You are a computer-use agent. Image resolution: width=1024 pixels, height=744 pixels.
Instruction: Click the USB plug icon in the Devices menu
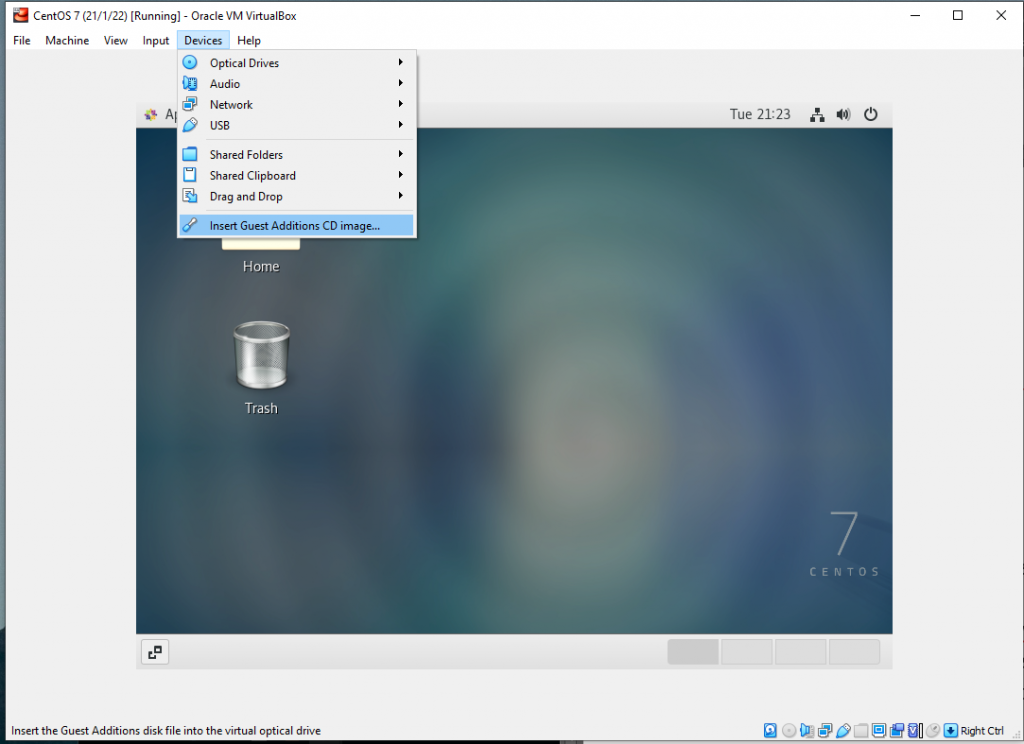tap(190, 125)
